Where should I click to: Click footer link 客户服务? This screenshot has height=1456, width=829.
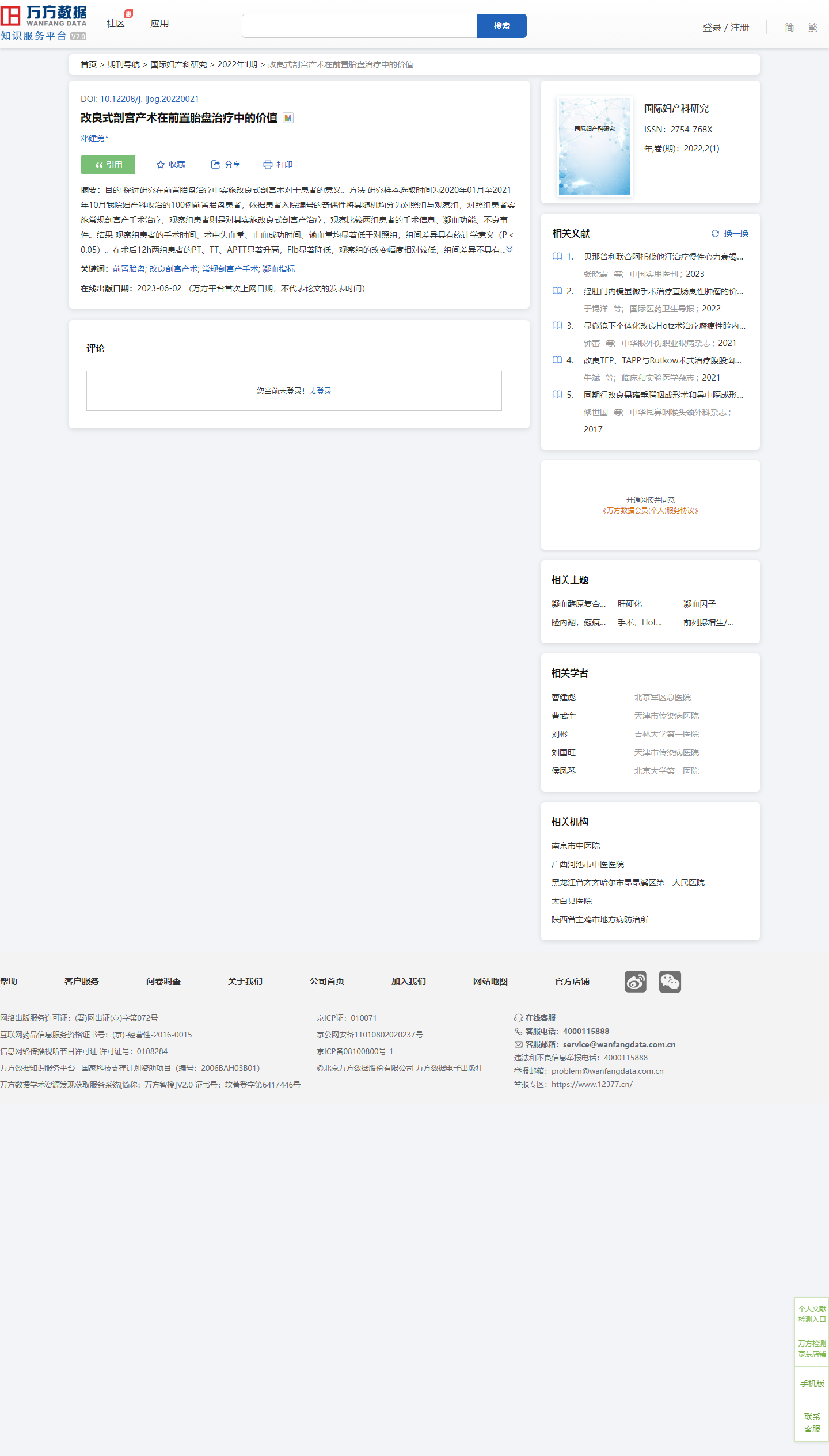82,981
